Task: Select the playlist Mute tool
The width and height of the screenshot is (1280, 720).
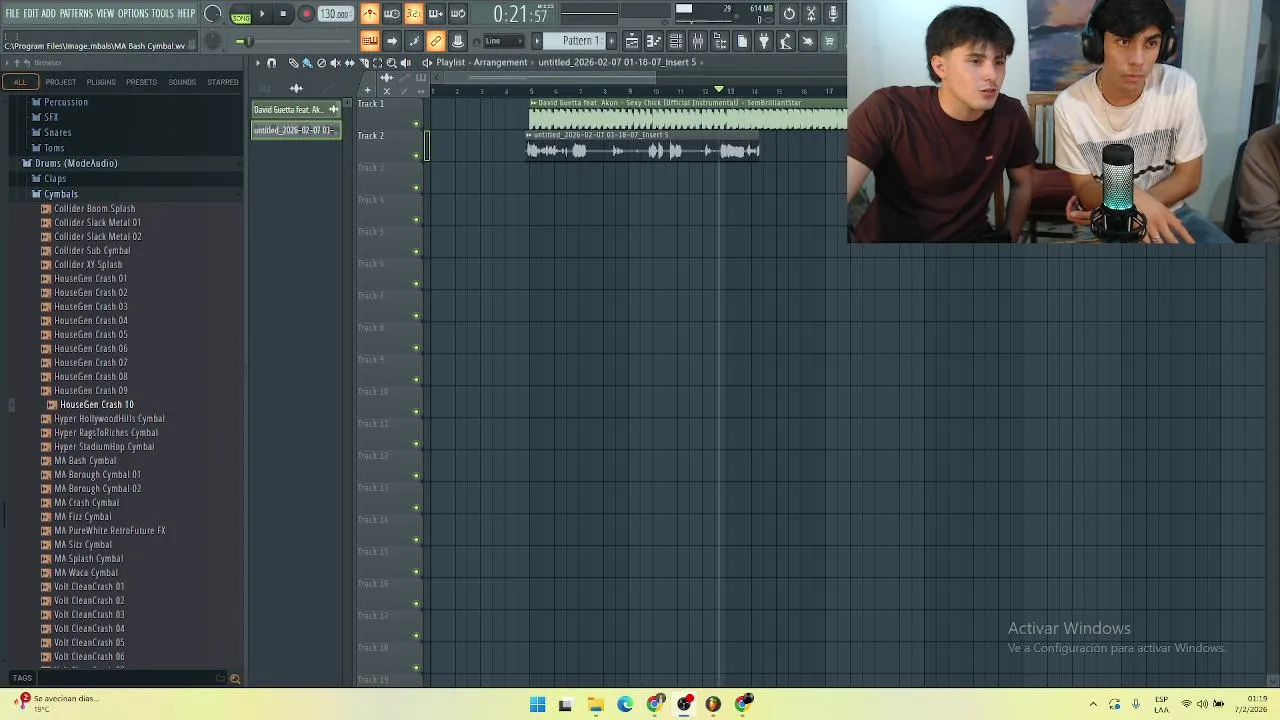Action: click(x=335, y=63)
